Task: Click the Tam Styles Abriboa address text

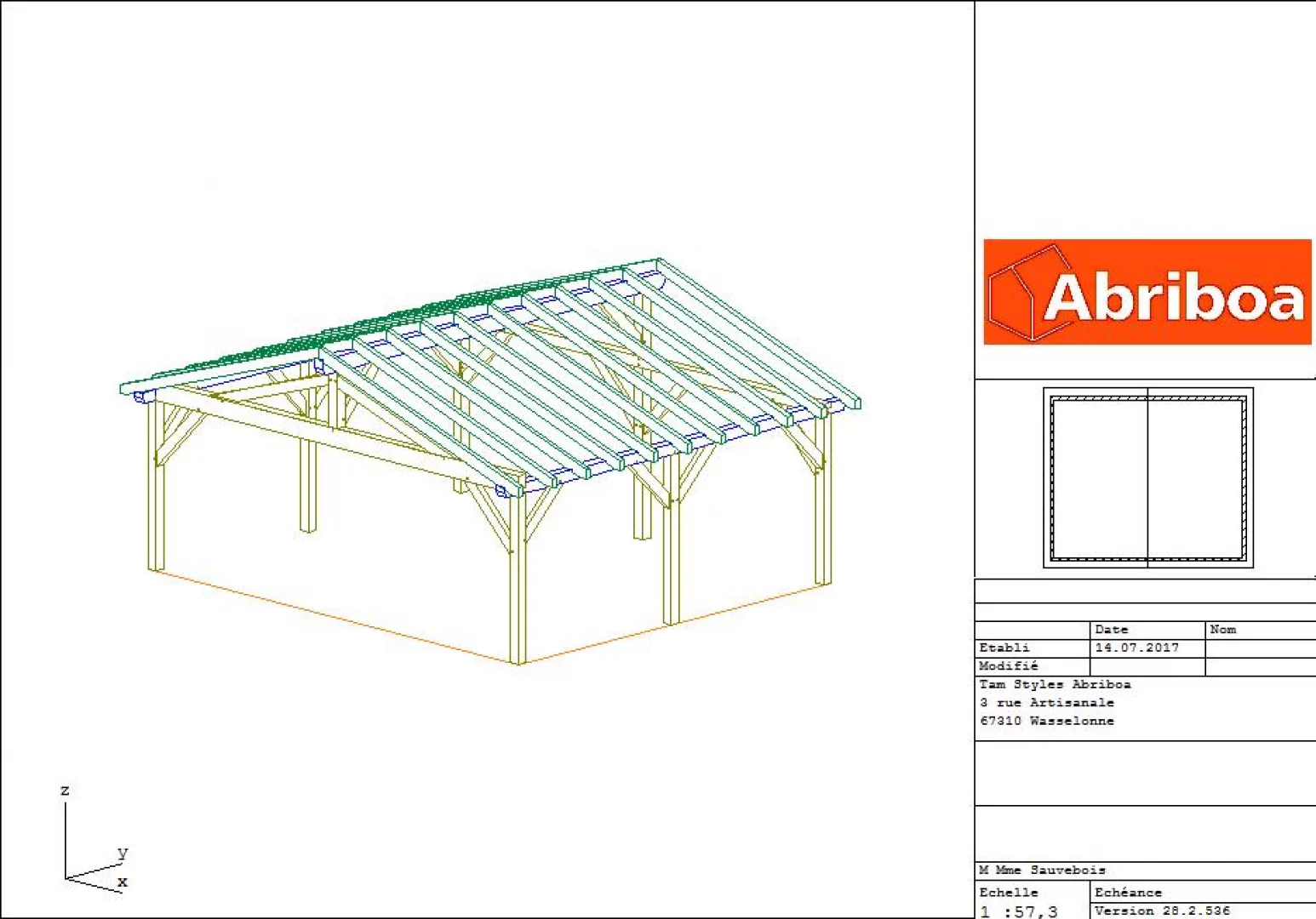Action: point(1056,684)
